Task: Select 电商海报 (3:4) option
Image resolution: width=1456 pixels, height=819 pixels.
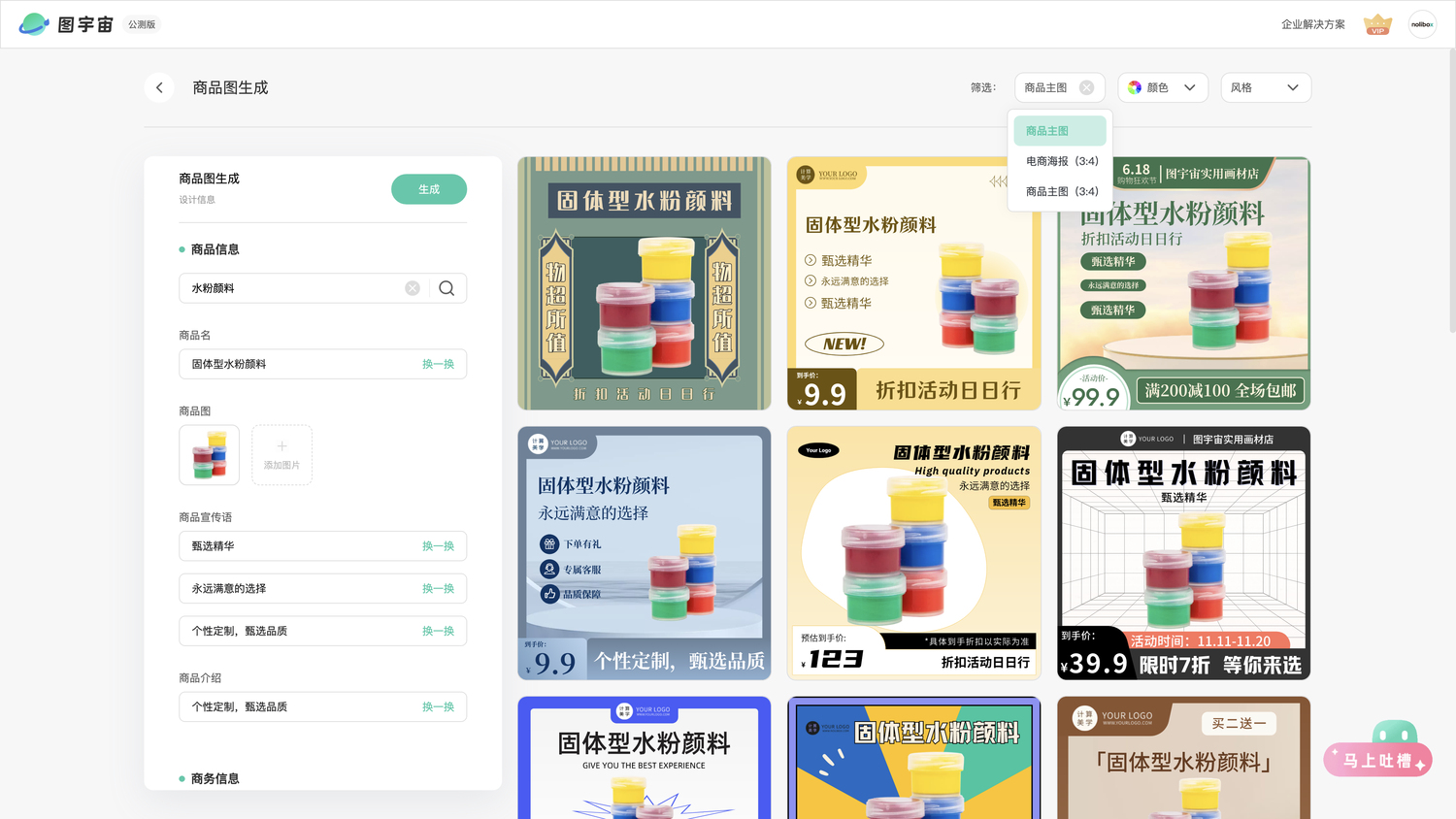Action: pyautogui.click(x=1060, y=161)
